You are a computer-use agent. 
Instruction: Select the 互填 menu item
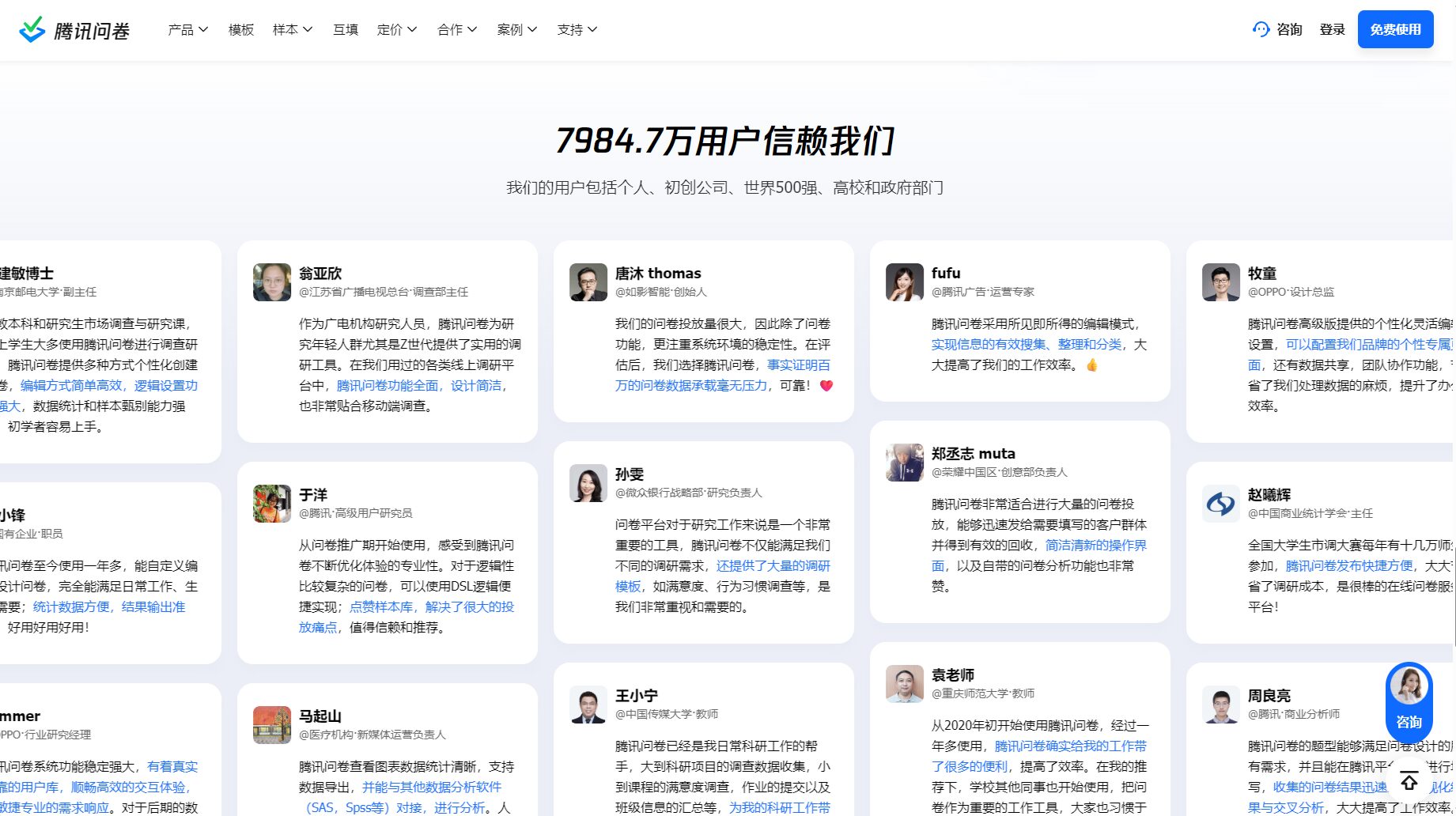tap(346, 29)
